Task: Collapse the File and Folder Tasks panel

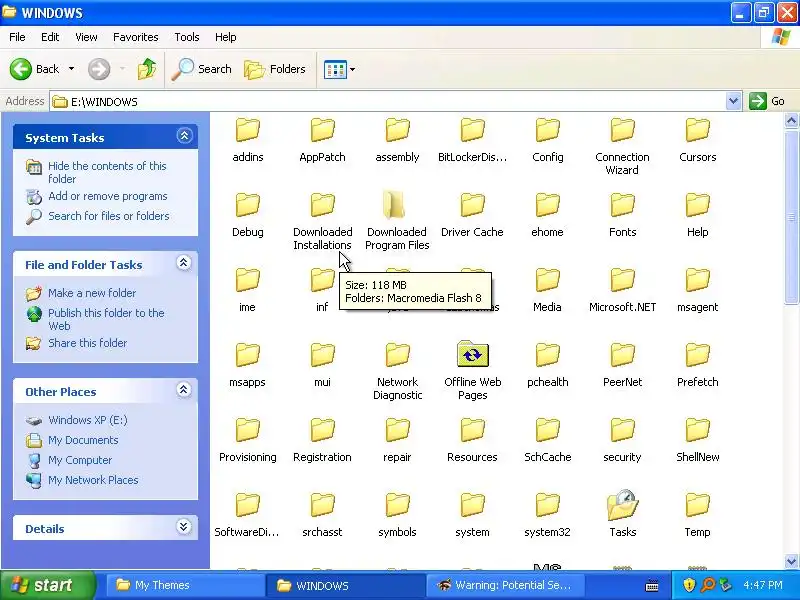Action: pyautogui.click(x=184, y=263)
